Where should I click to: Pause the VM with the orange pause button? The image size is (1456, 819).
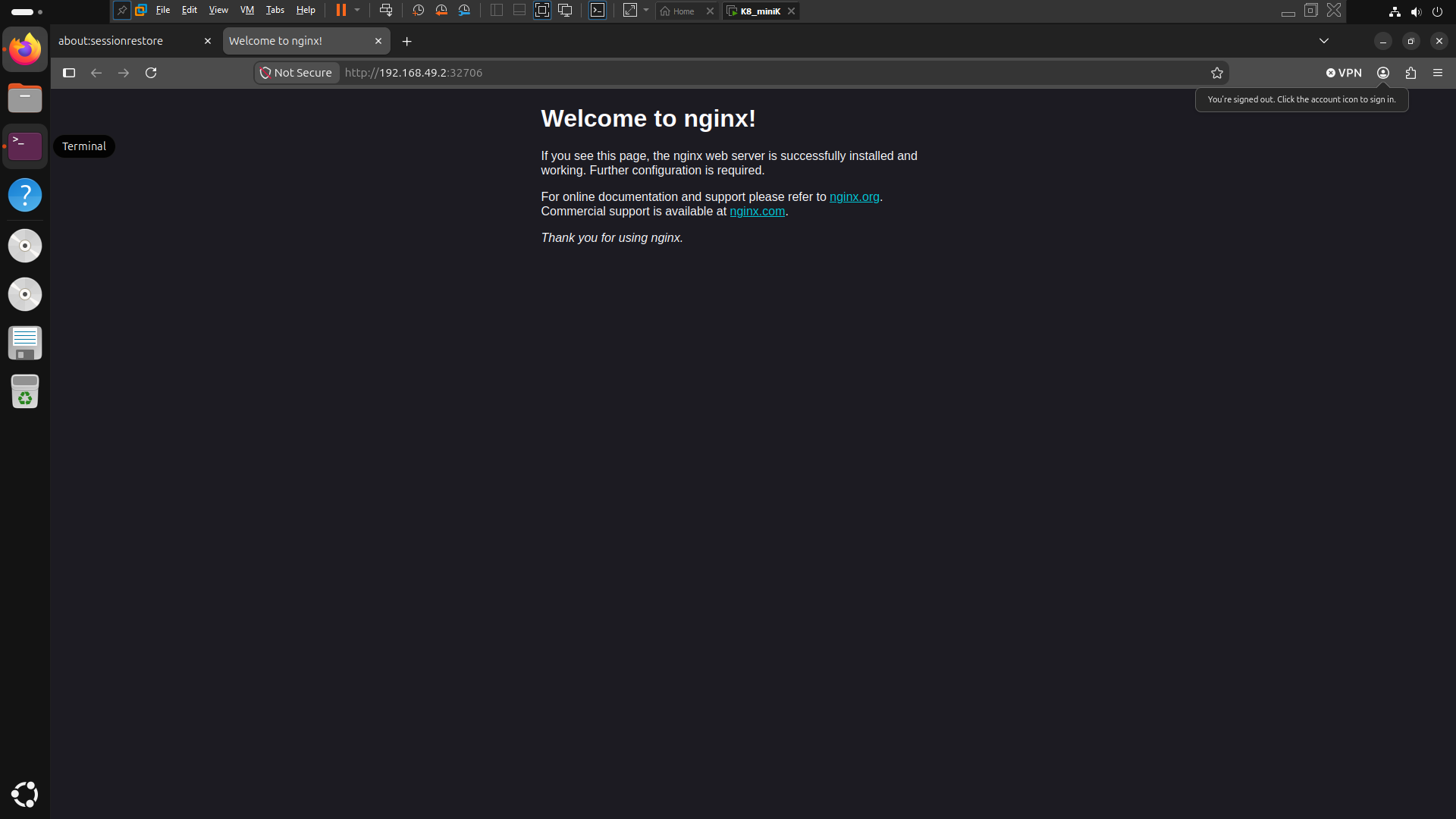[341, 11]
